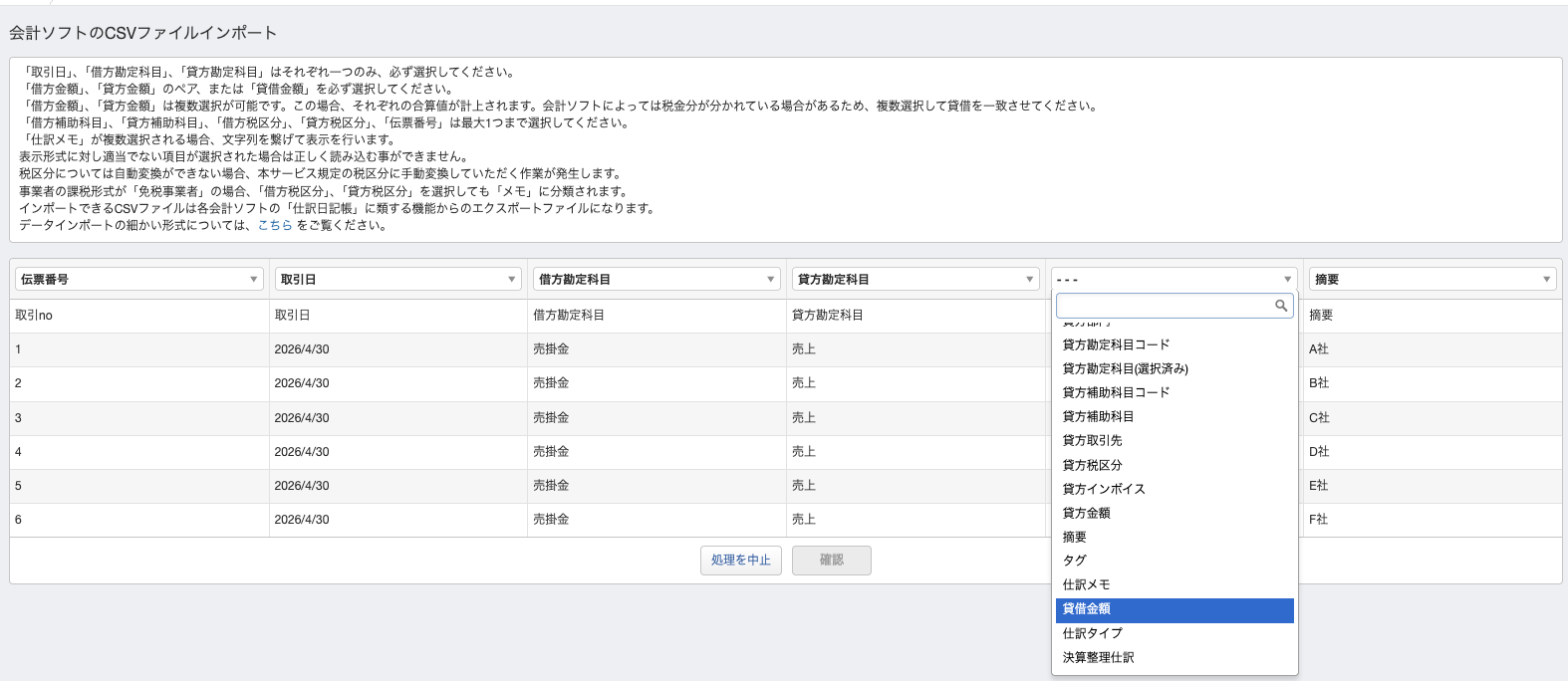Open the 摘要 column dropdown
Viewport: 1568px width, 681px height.
(1433, 280)
